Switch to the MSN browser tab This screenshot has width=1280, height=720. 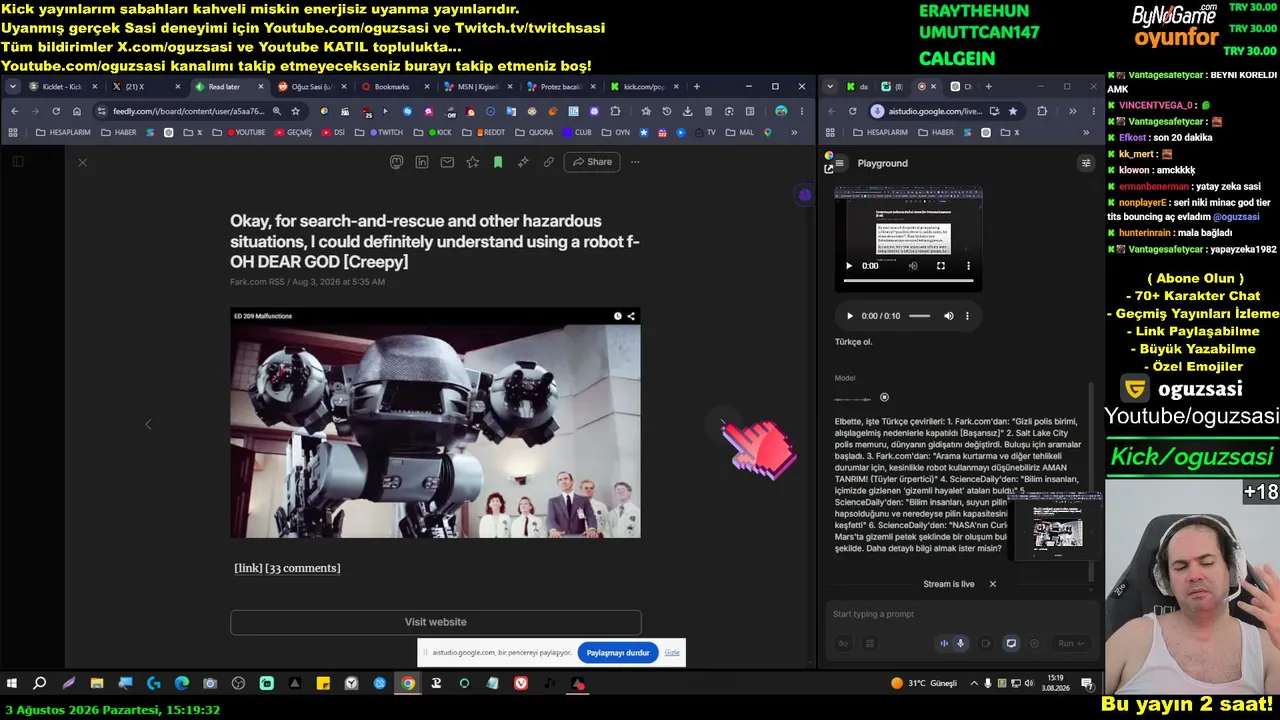click(478, 87)
